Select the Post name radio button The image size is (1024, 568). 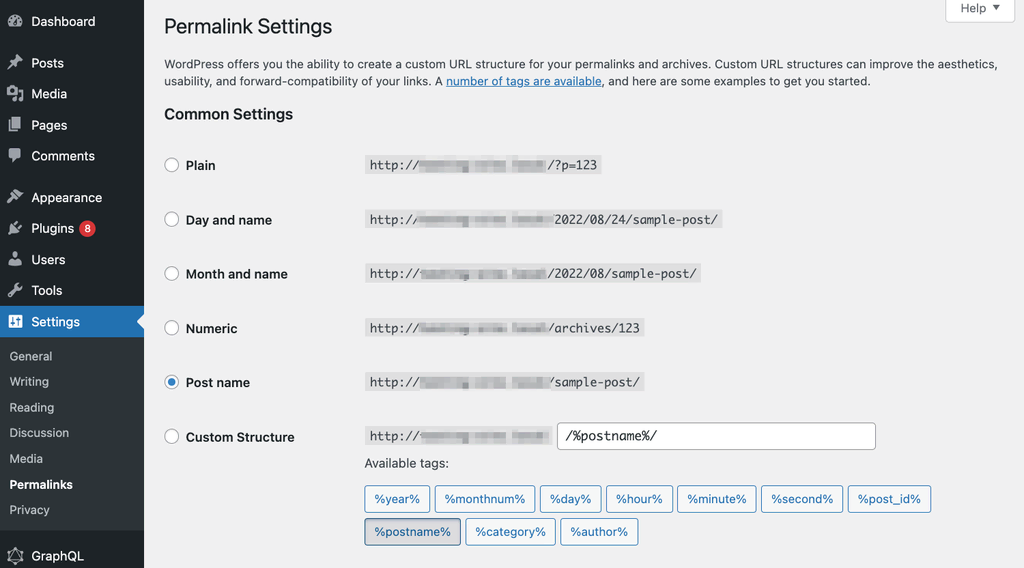pyautogui.click(x=172, y=382)
